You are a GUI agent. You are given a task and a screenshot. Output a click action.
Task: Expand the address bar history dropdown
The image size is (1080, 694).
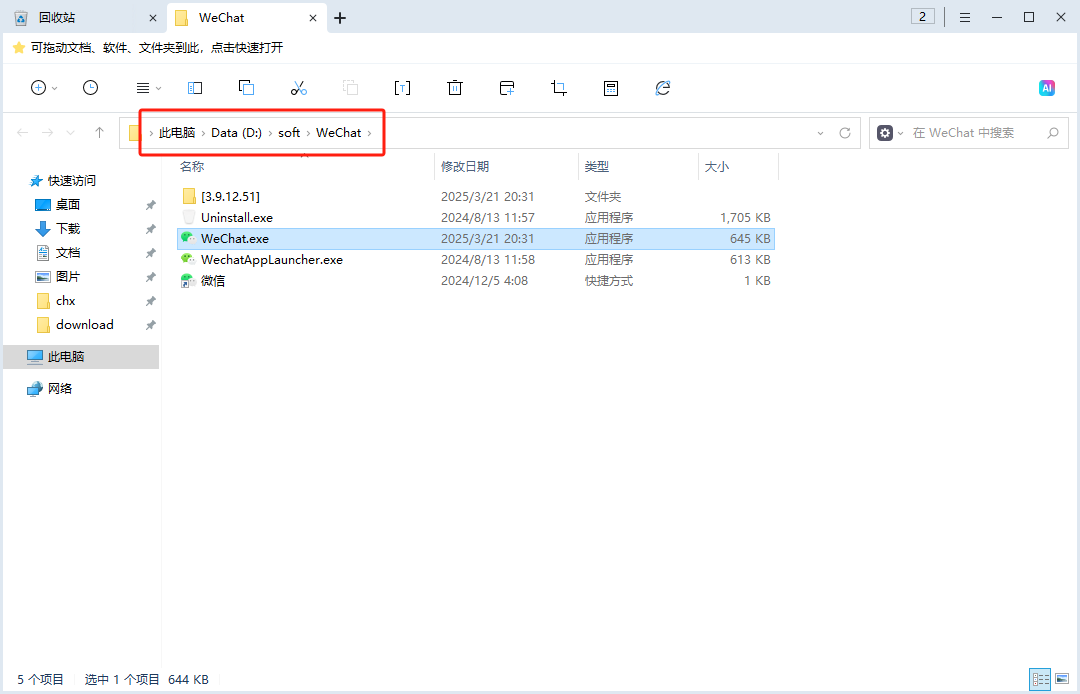point(820,133)
